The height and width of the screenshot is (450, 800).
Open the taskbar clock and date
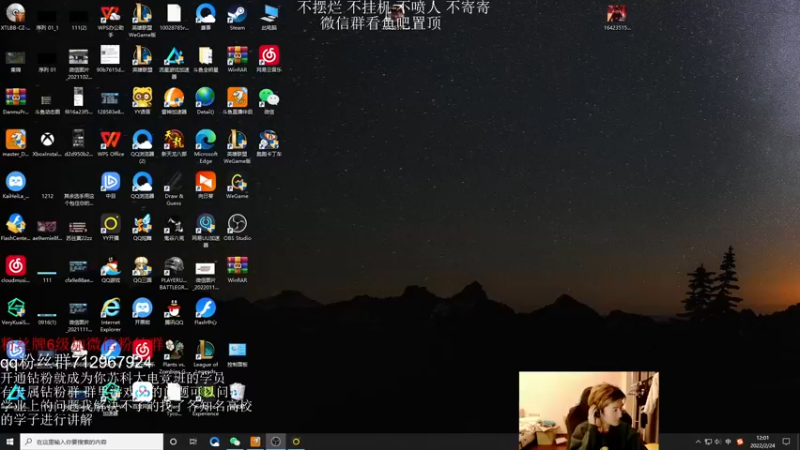click(x=762, y=441)
